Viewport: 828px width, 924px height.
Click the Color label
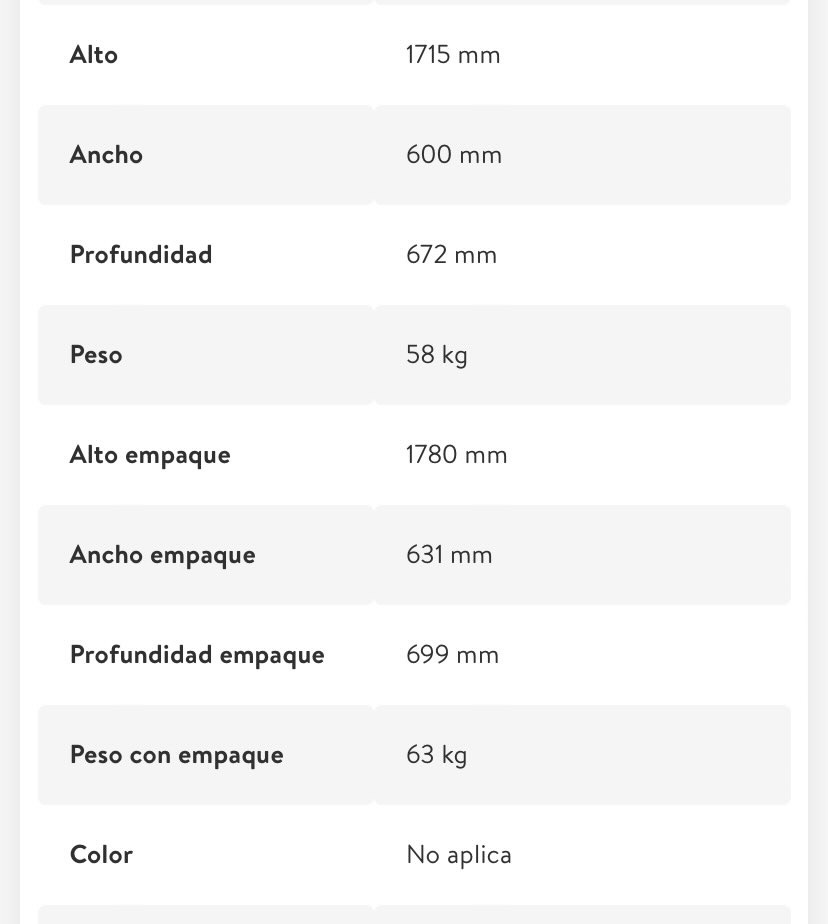click(101, 854)
